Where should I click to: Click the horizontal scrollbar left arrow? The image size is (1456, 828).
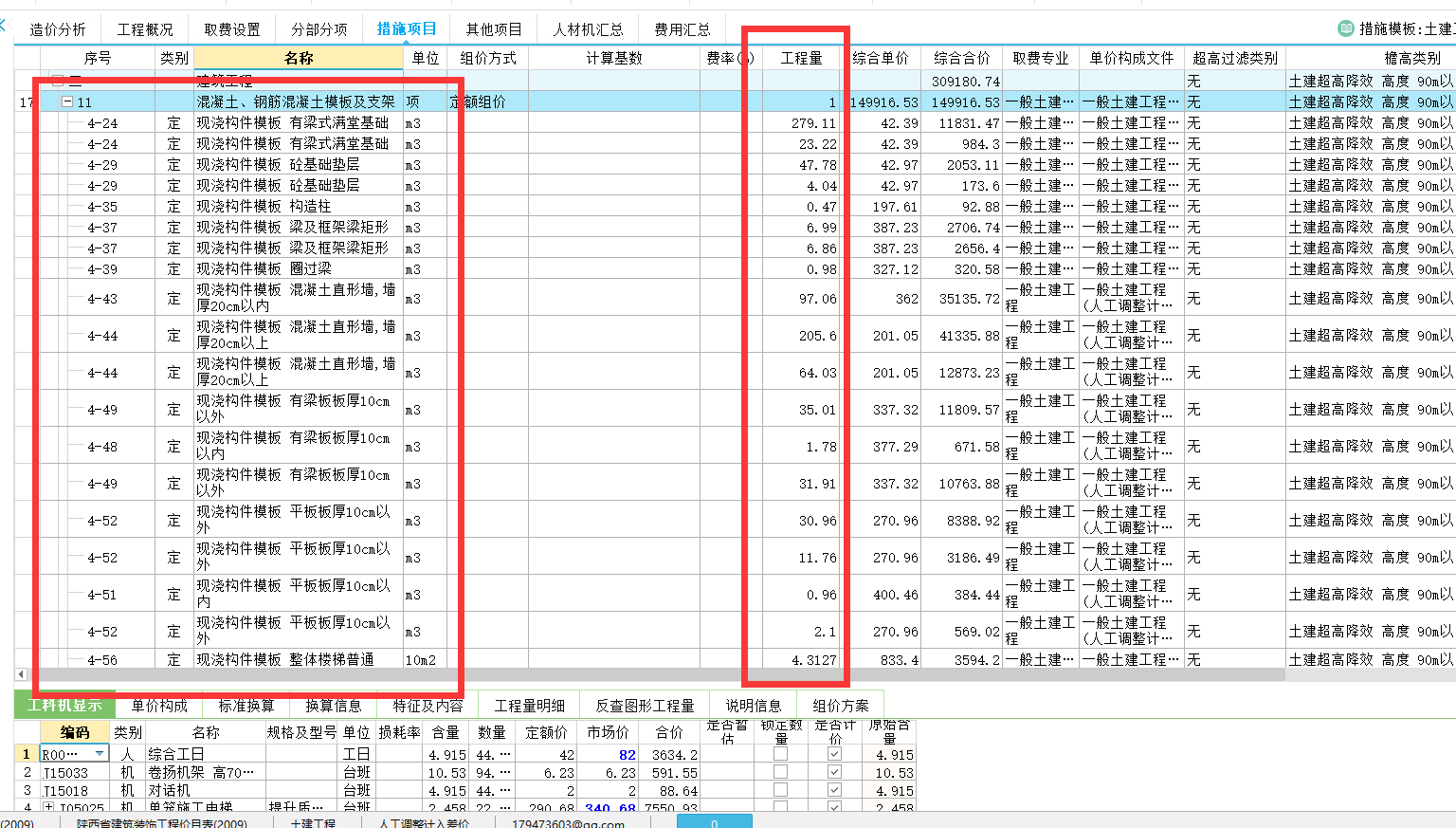coord(21,674)
